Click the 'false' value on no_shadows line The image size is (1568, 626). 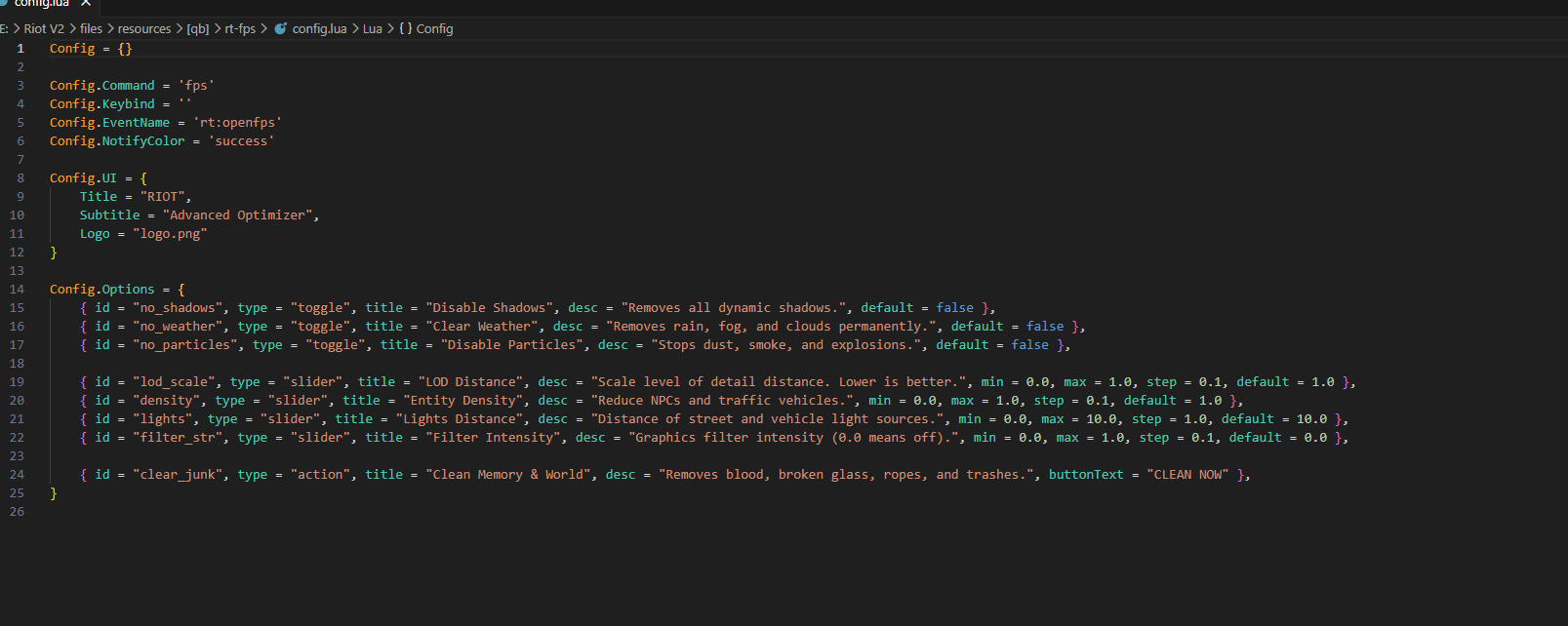pos(954,308)
